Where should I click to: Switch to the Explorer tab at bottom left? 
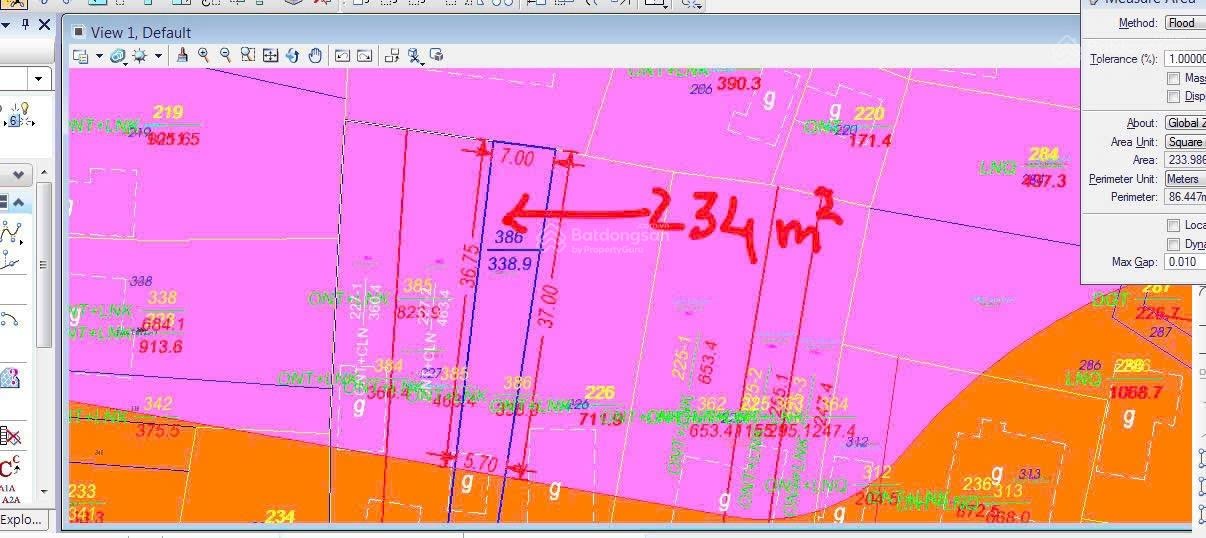(21, 520)
